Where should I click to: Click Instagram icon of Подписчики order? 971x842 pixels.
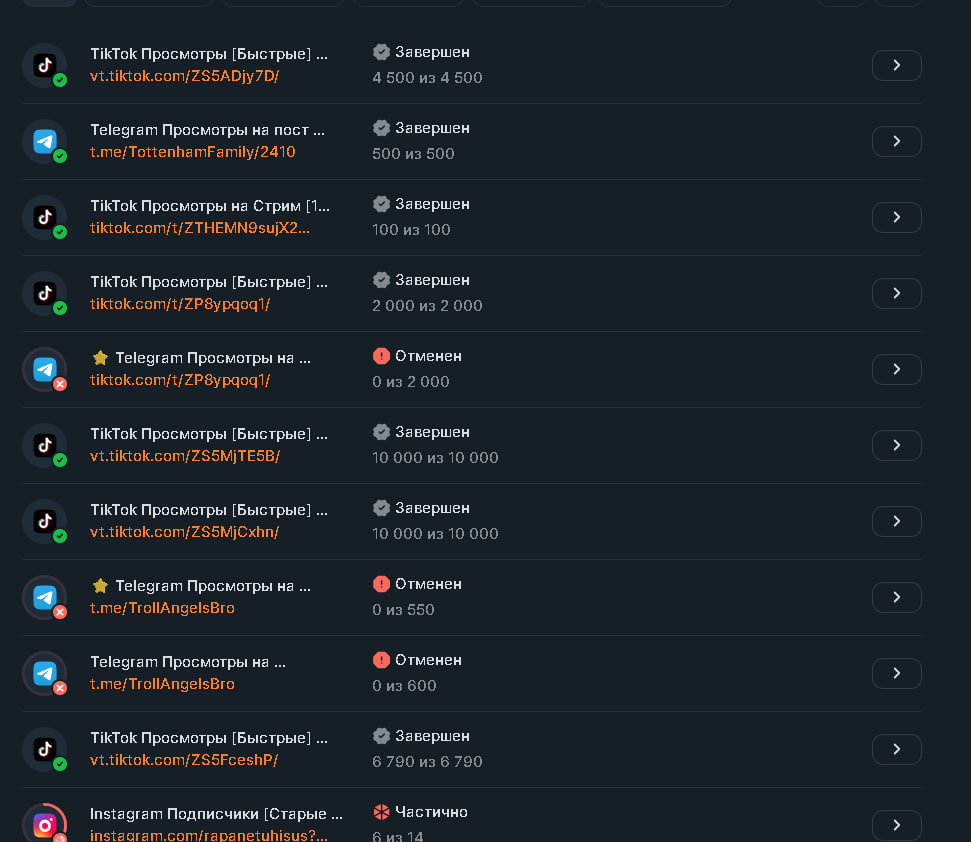44,825
